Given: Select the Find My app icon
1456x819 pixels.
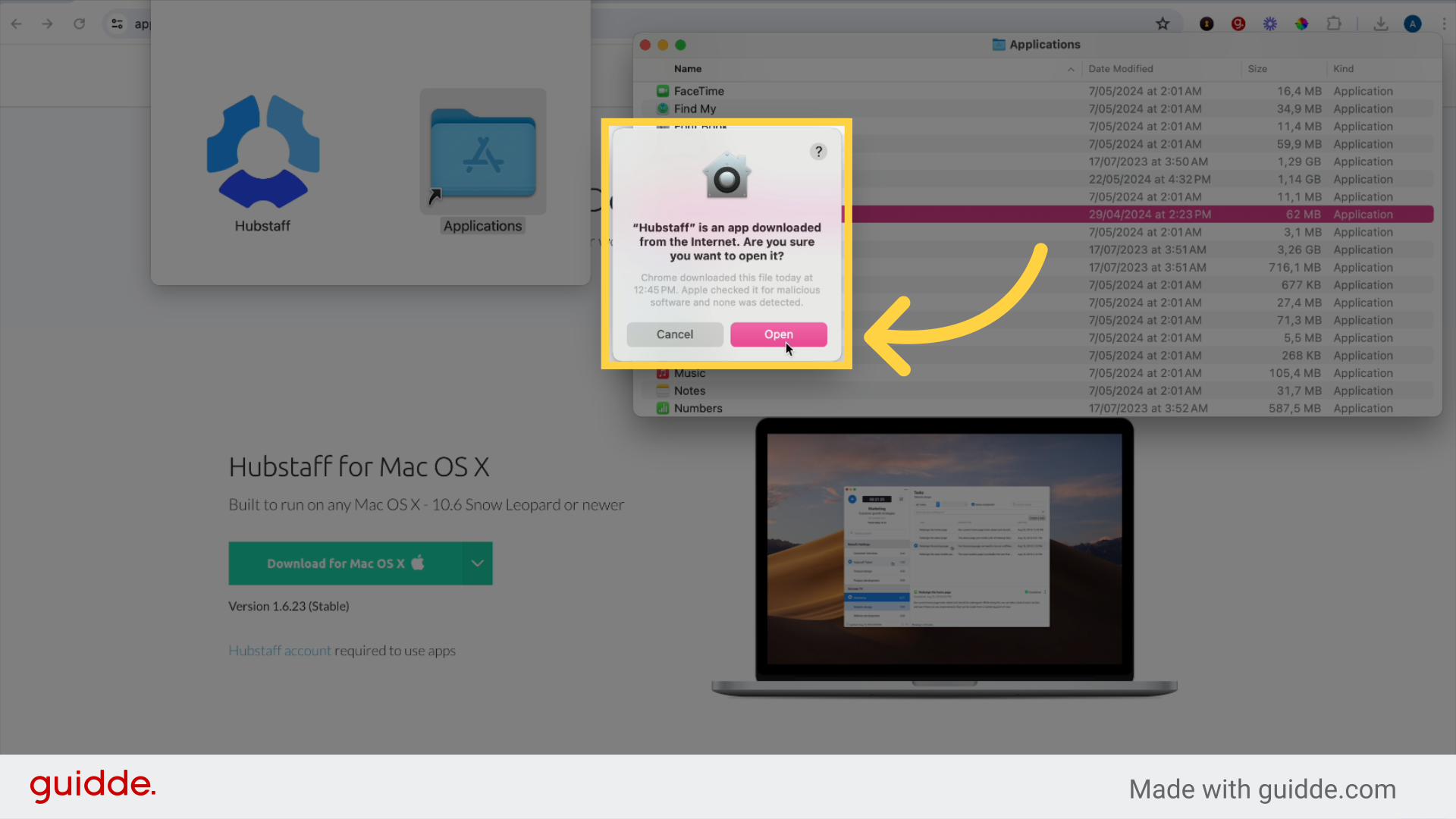Looking at the screenshot, I should 661,108.
